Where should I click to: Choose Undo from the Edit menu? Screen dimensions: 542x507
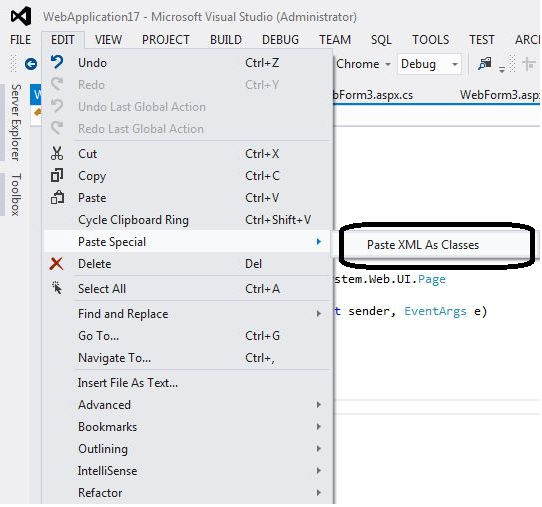pos(187,63)
